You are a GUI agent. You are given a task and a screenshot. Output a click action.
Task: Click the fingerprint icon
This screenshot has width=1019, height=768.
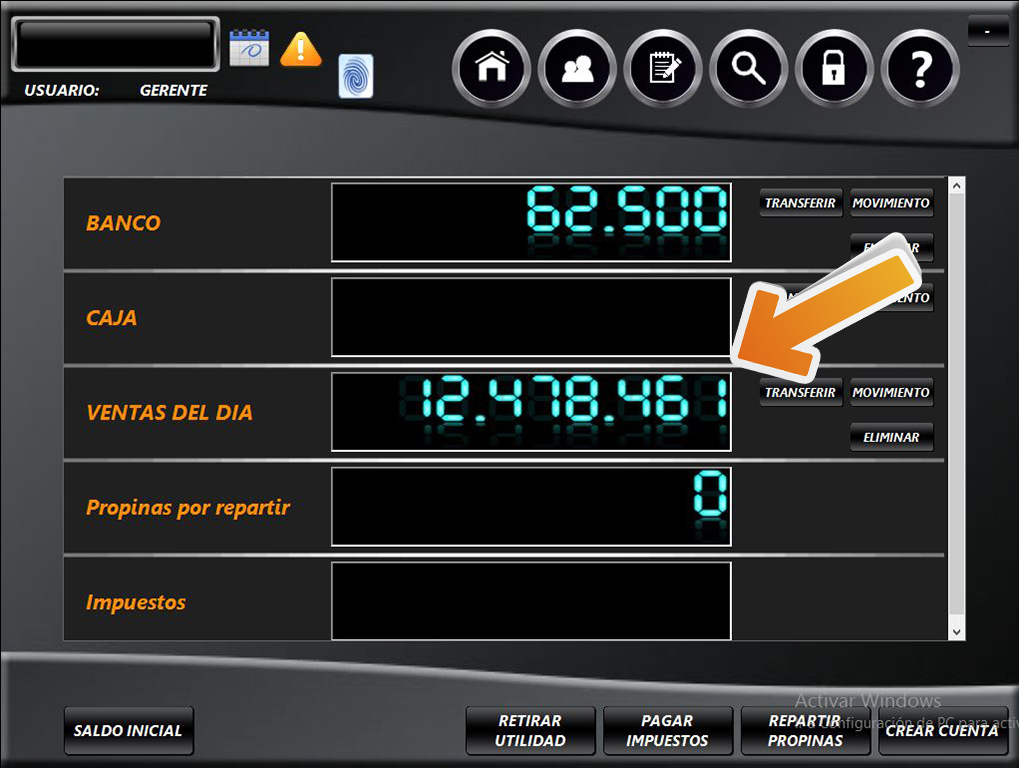pos(356,76)
